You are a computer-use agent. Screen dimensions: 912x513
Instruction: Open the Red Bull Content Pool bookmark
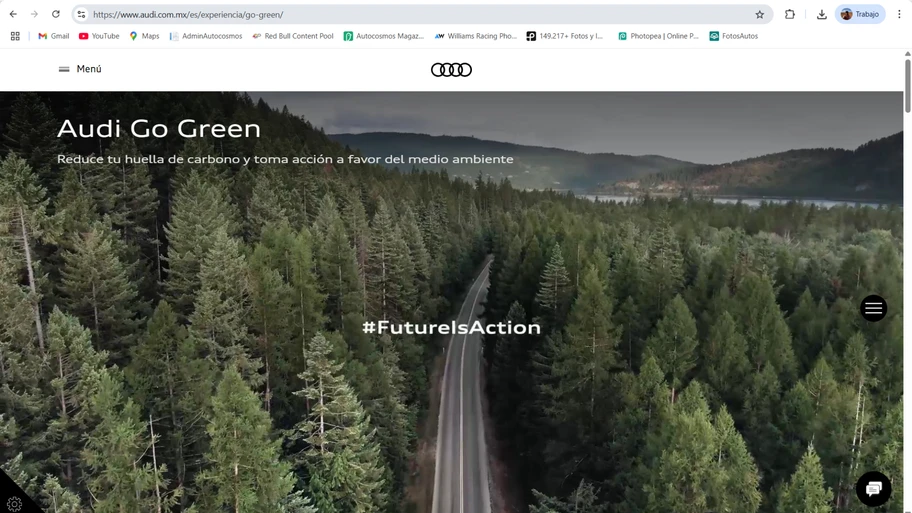point(293,36)
